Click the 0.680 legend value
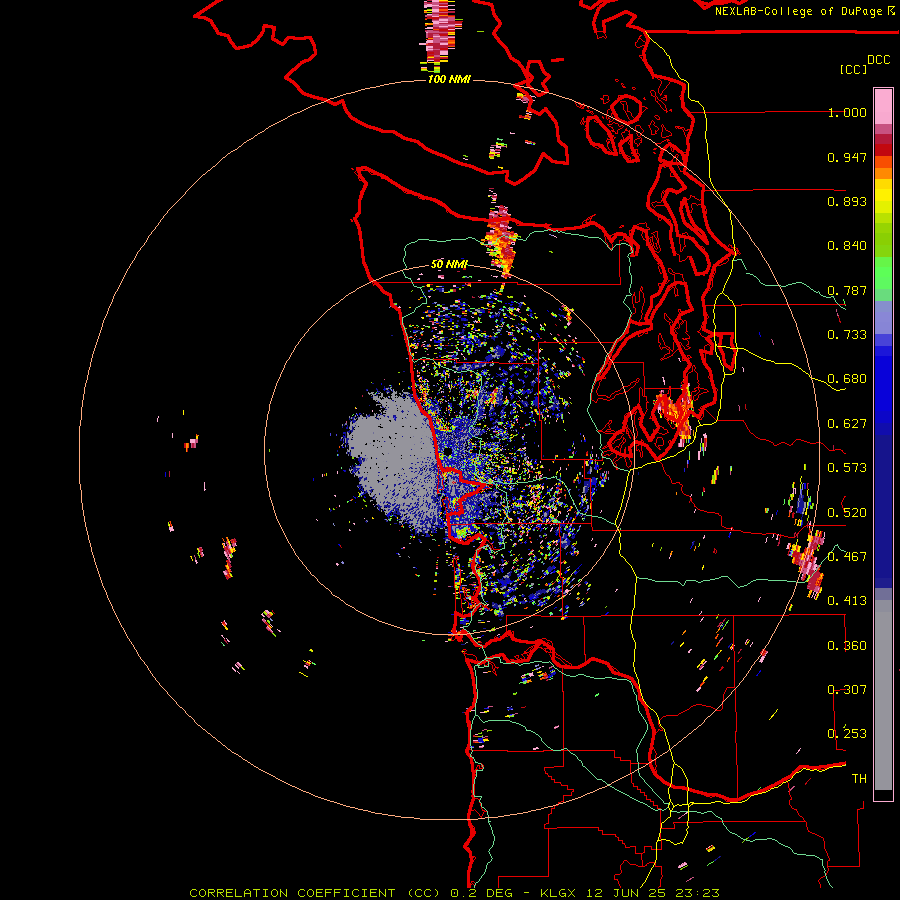 [847, 379]
